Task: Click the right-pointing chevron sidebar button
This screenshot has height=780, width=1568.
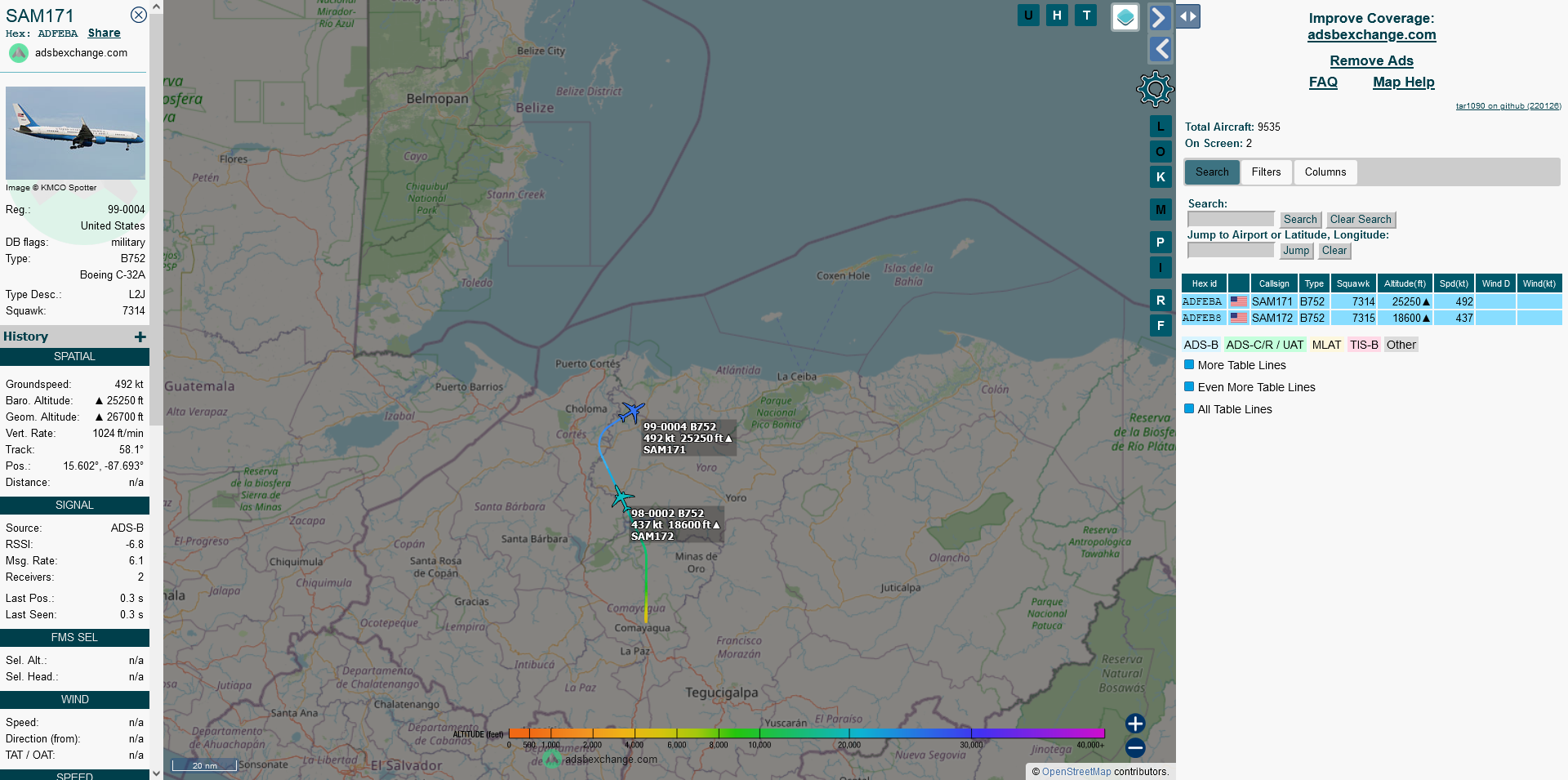Action: pos(1160,17)
